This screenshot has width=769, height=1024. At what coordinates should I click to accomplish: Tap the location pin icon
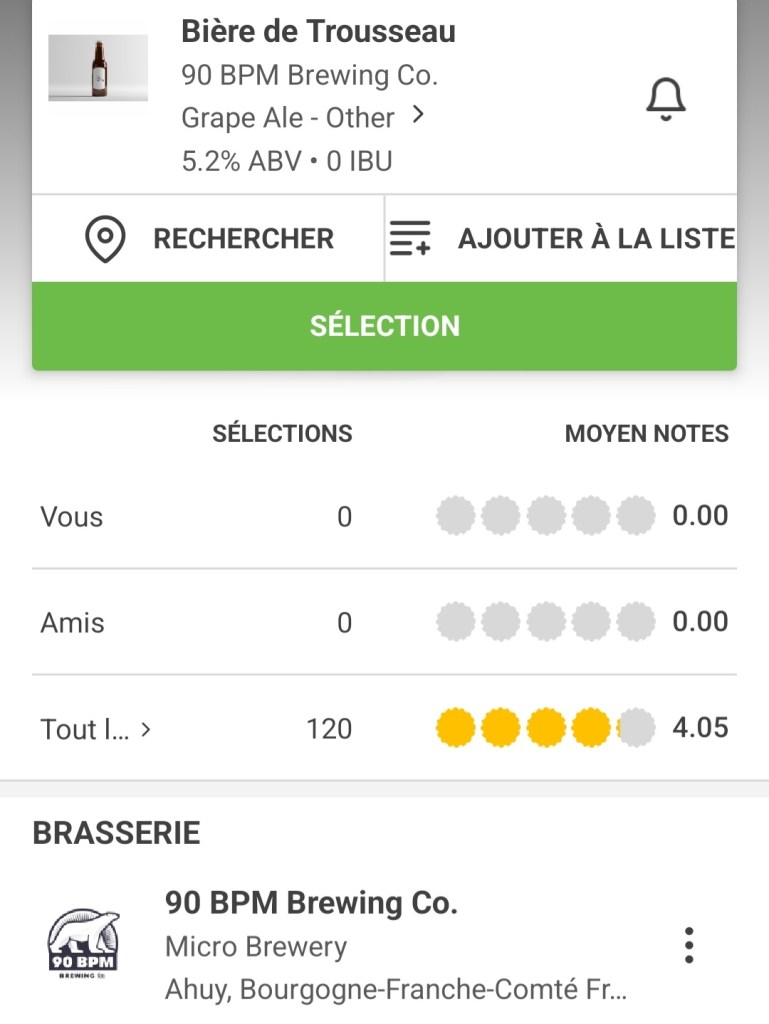(105, 239)
